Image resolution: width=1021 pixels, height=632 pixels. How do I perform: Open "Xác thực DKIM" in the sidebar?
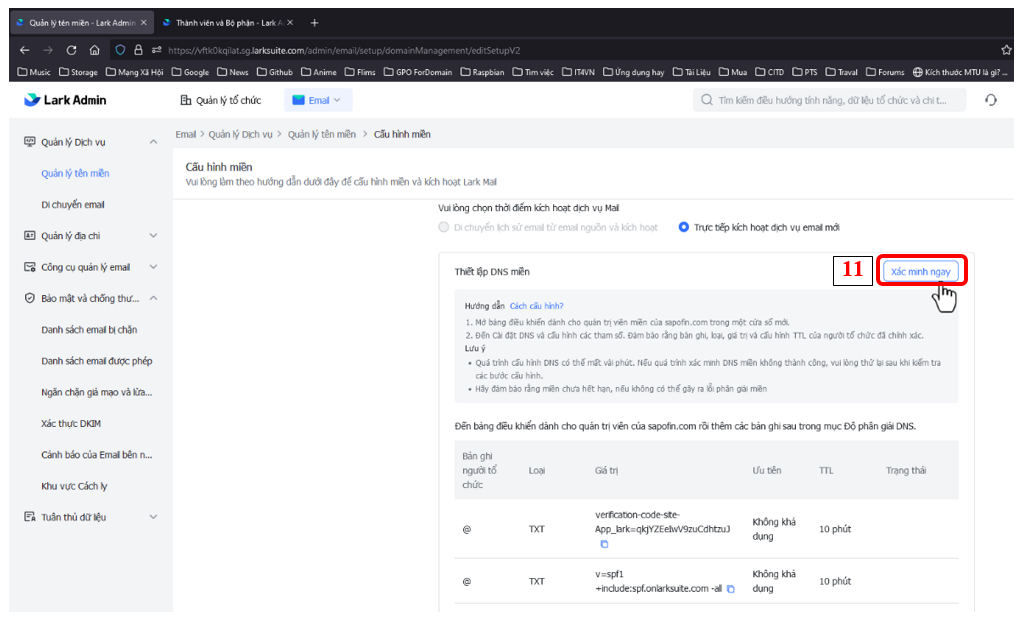(x=73, y=423)
